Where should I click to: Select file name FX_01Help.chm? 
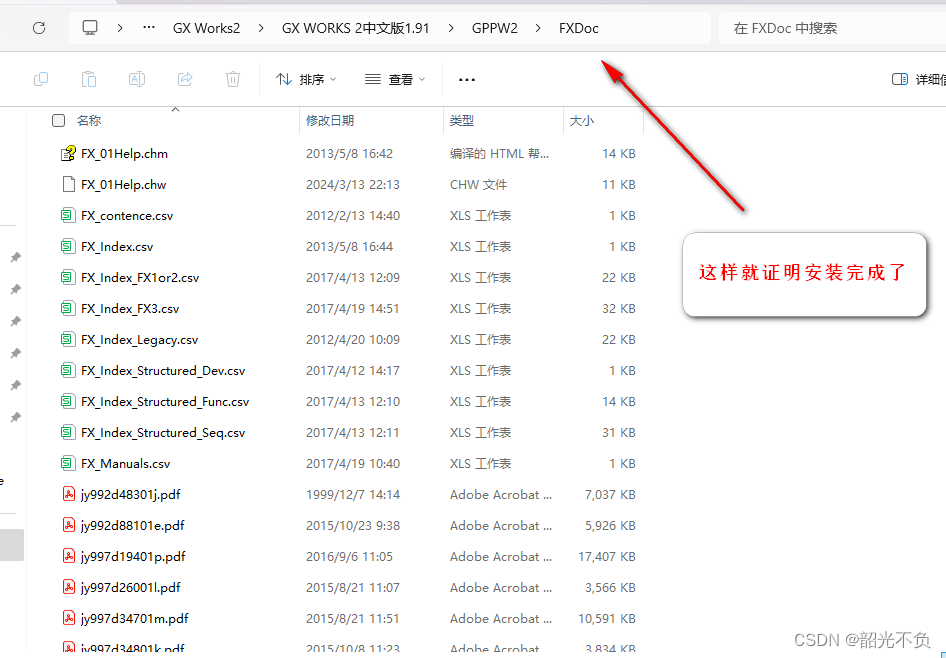point(124,154)
